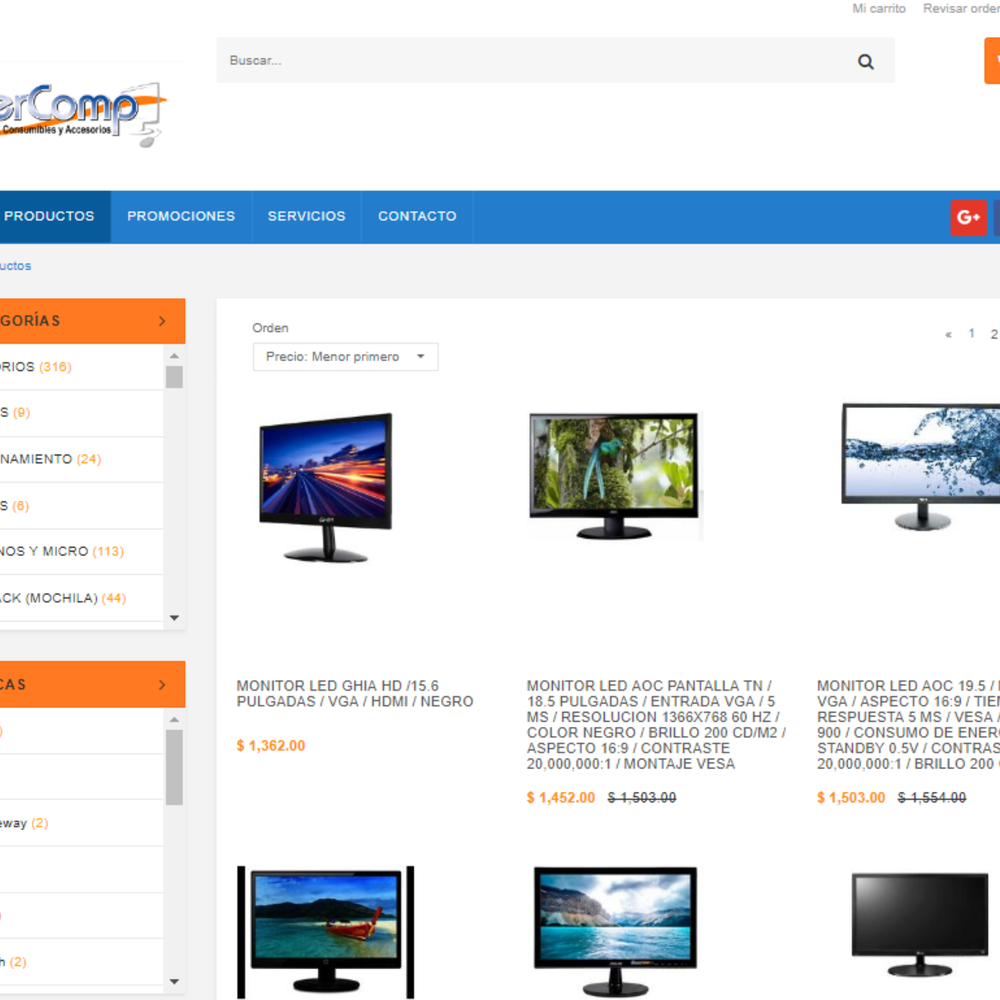Open the Revisar orden link

[x=961, y=8]
